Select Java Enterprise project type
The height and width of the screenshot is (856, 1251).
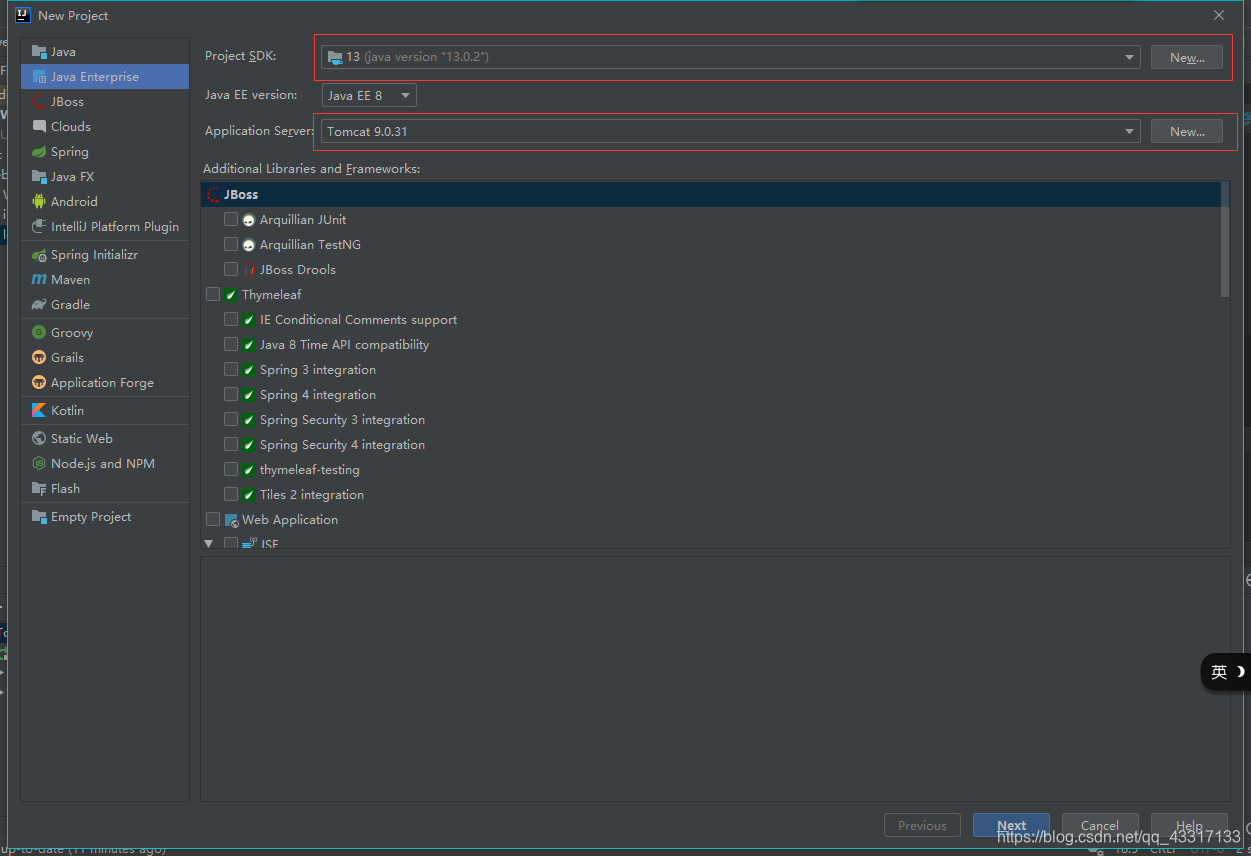(x=105, y=77)
